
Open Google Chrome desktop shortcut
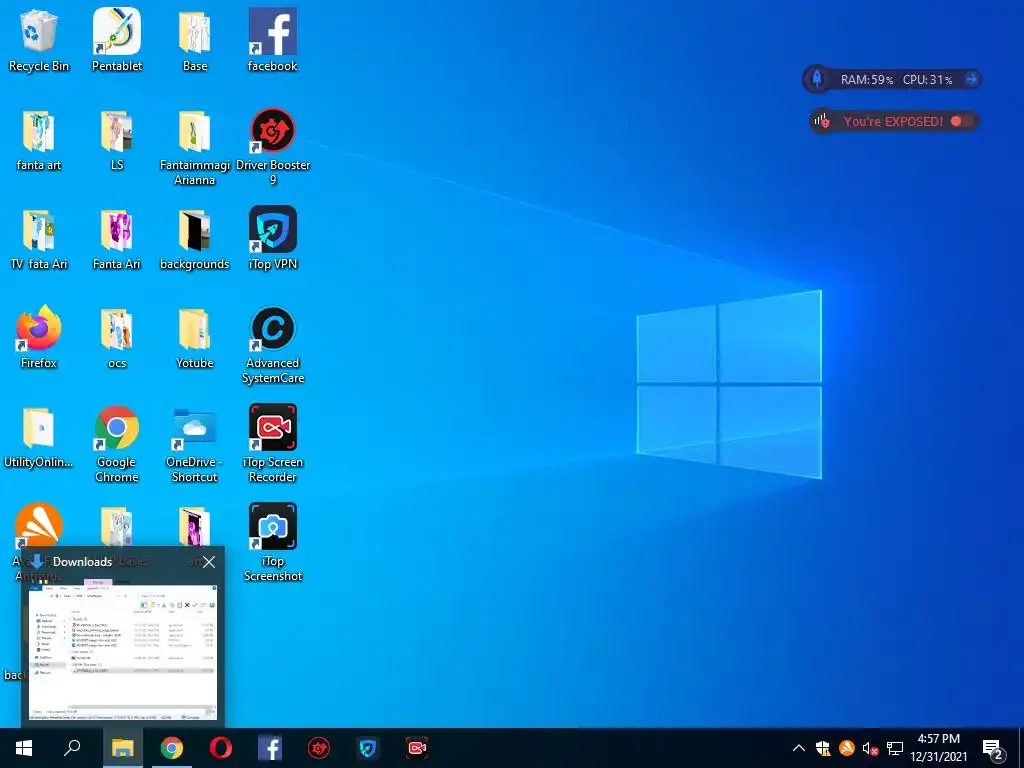pyautogui.click(x=117, y=444)
